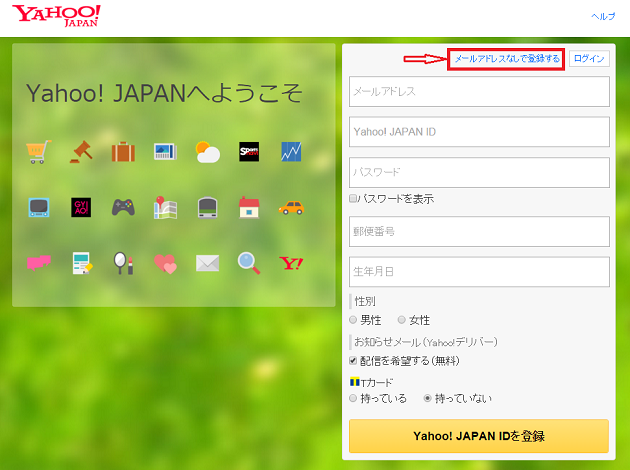
Task: Click the pink hearts icon
Action: coord(165,264)
